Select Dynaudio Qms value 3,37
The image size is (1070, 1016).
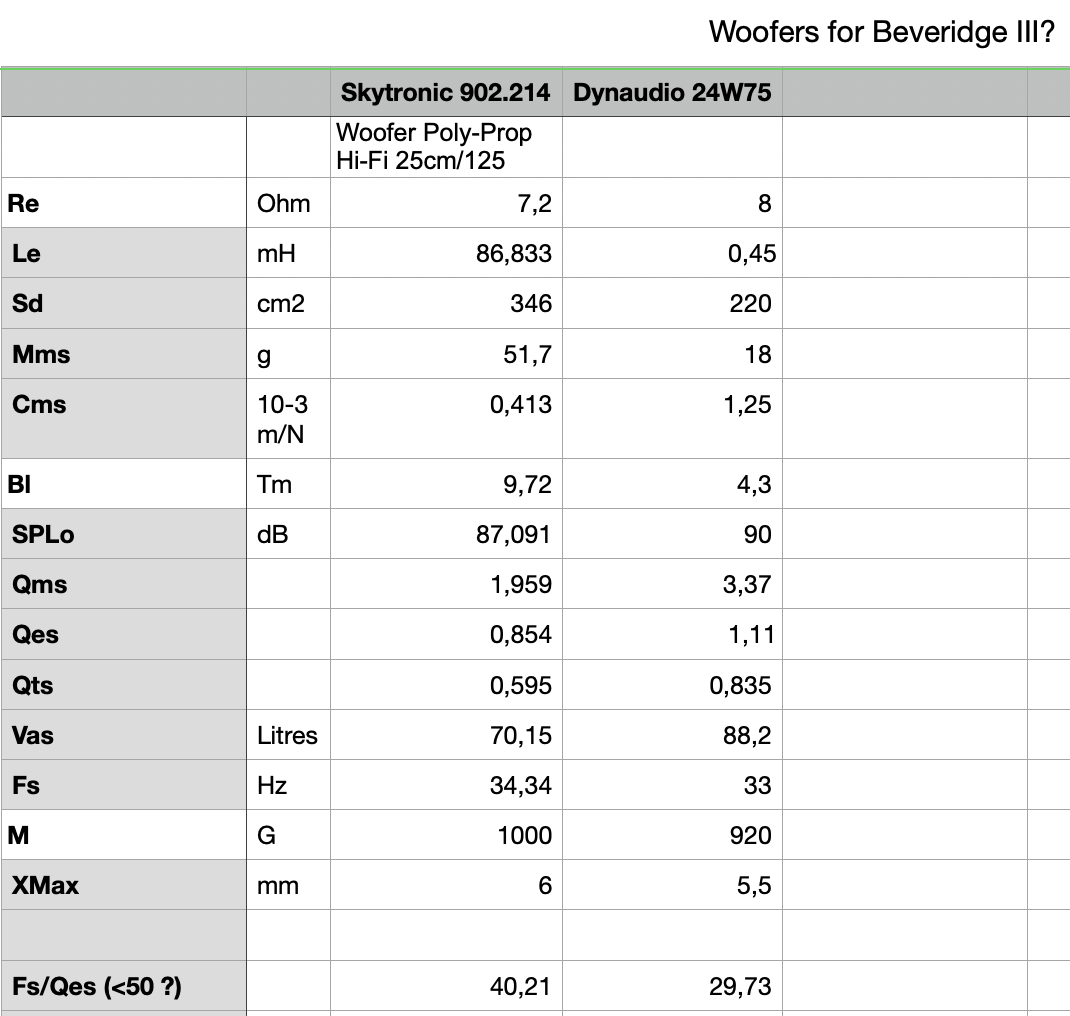click(672, 583)
